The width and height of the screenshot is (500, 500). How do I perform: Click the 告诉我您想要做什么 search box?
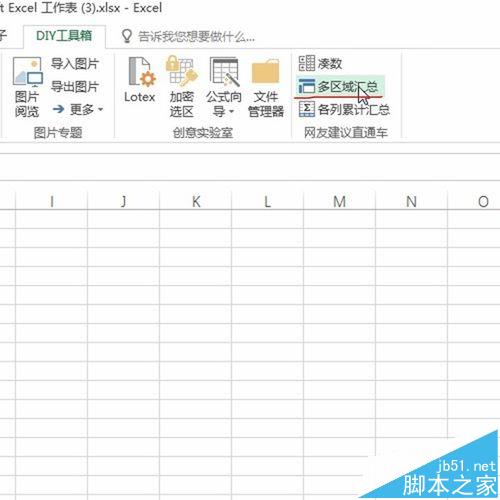(x=196, y=36)
